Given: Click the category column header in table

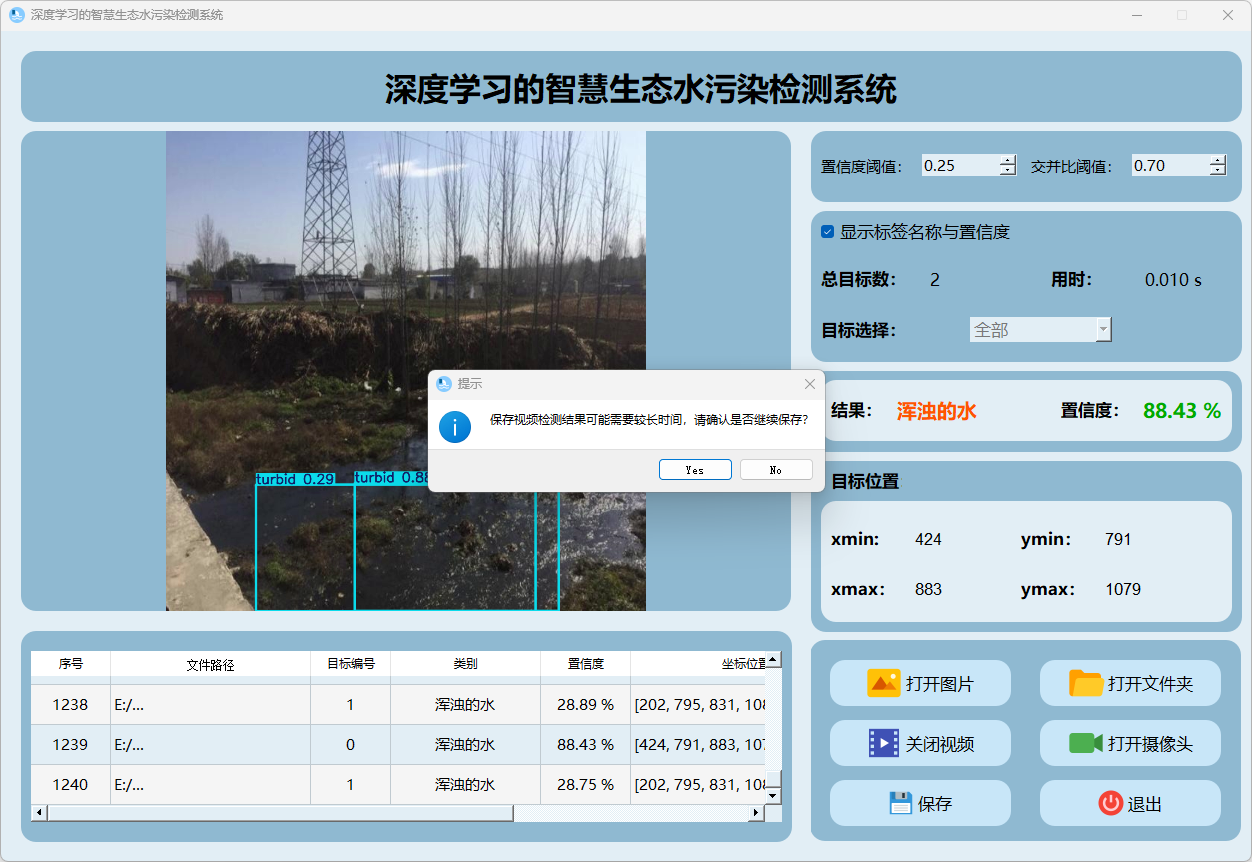Looking at the screenshot, I should point(465,664).
